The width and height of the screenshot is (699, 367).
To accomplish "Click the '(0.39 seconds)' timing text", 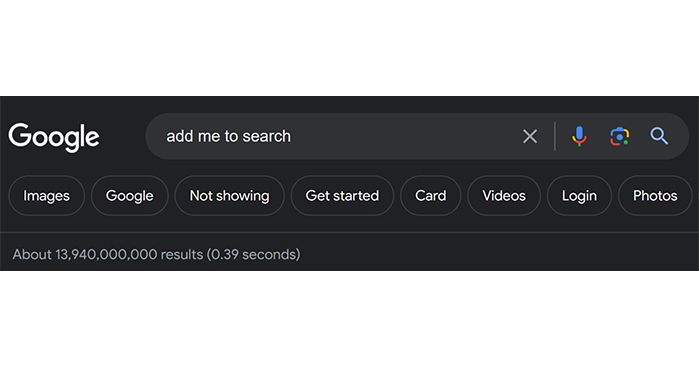I will pos(254,254).
